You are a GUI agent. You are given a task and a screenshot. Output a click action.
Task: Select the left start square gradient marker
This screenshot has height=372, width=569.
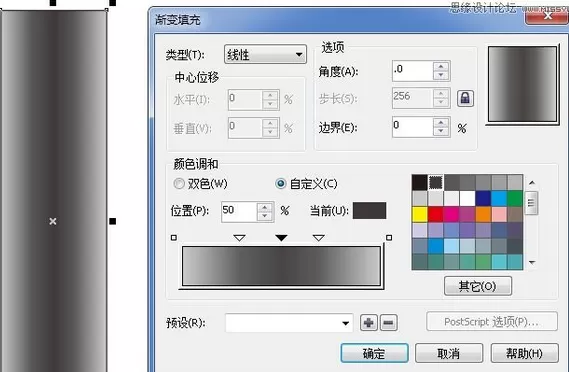pyautogui.click(x=174, y=238)
